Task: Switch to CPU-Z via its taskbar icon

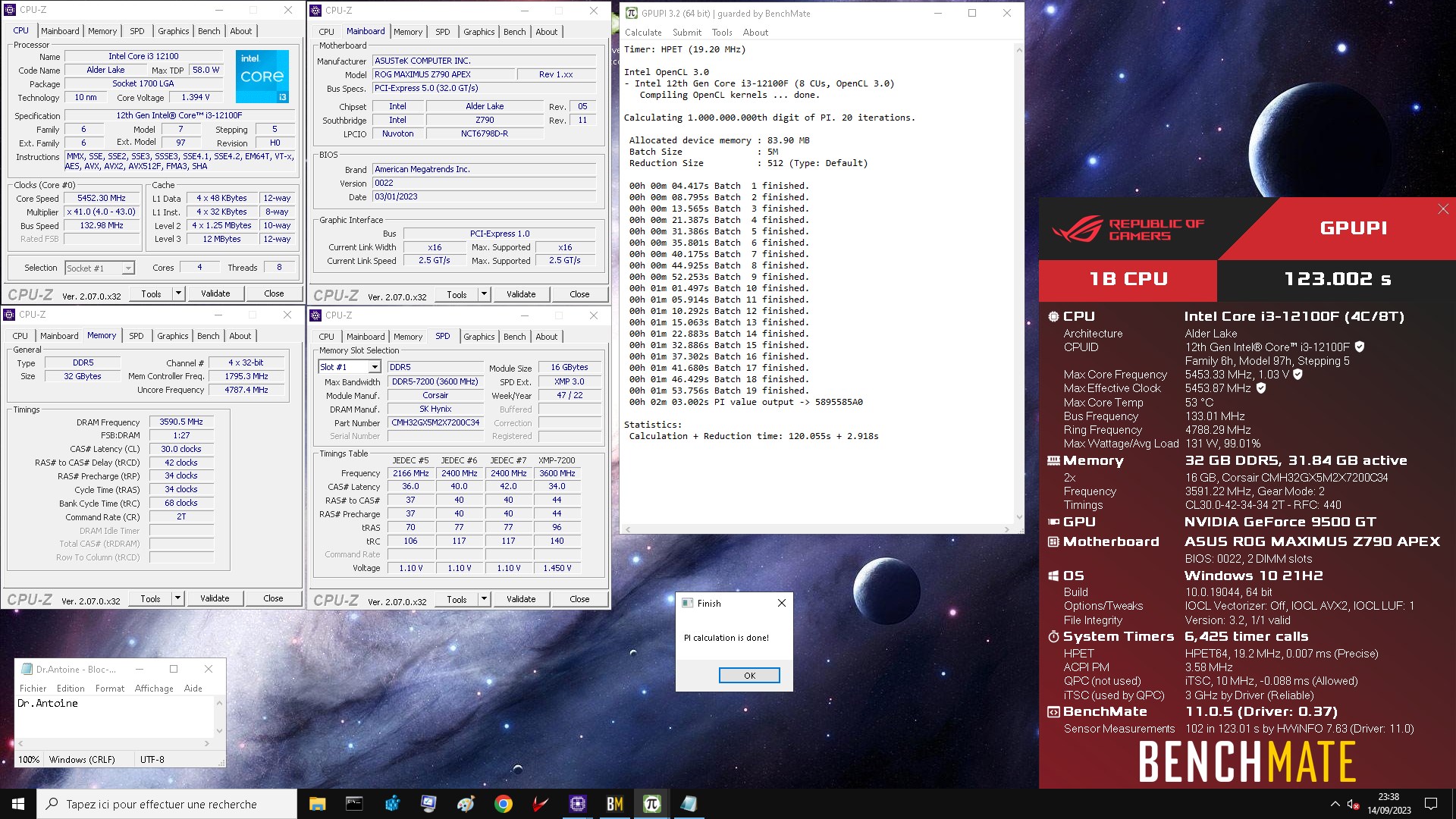Action: (577, 804)
